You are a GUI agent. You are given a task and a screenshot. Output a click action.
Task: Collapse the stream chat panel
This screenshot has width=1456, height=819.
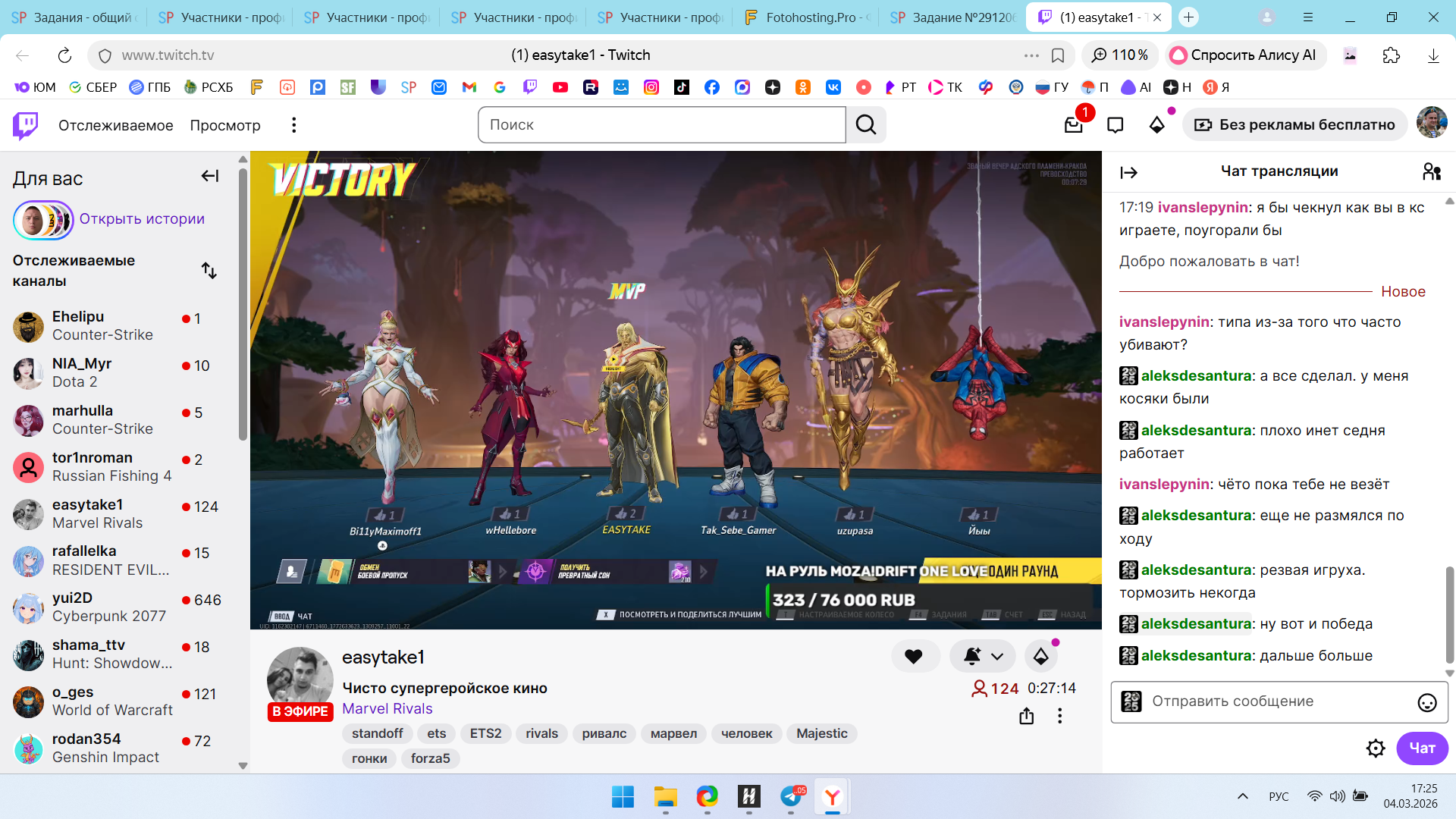click(1128, 173)
